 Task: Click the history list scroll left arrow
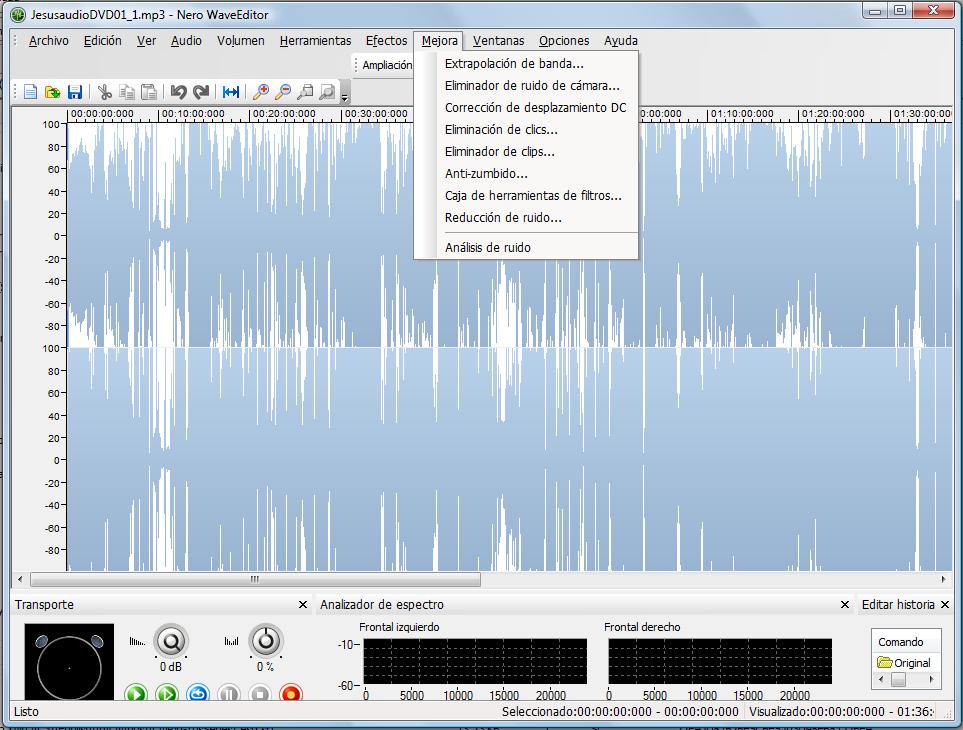pyautogui.click(x=881, y=679)
